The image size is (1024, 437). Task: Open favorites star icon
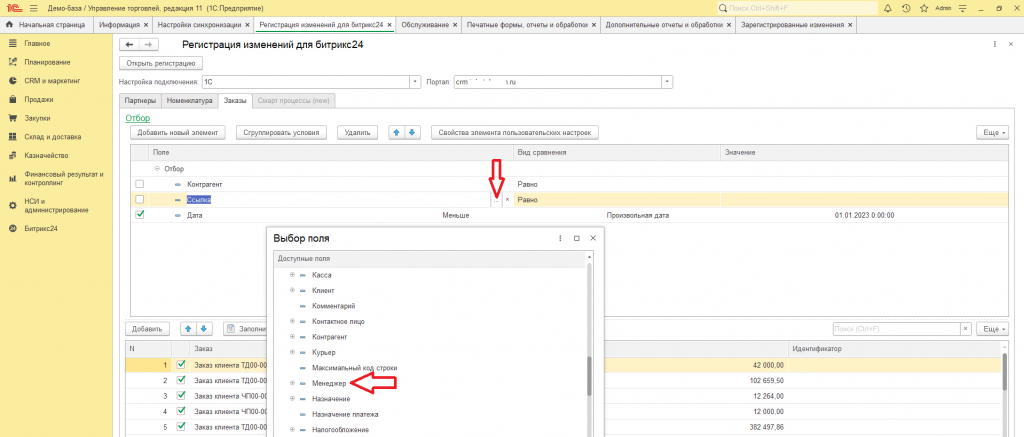924,8
